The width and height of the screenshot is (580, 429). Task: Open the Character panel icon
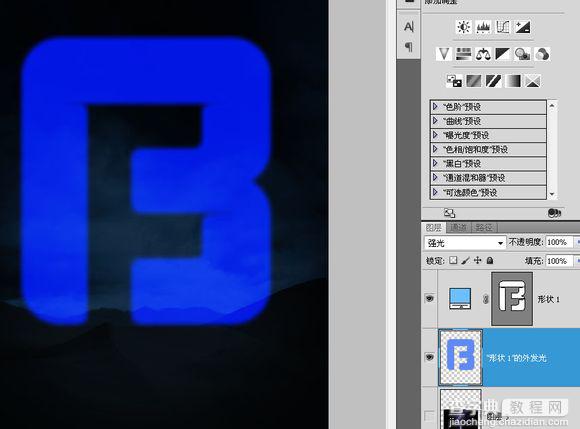tap(408, 27)
